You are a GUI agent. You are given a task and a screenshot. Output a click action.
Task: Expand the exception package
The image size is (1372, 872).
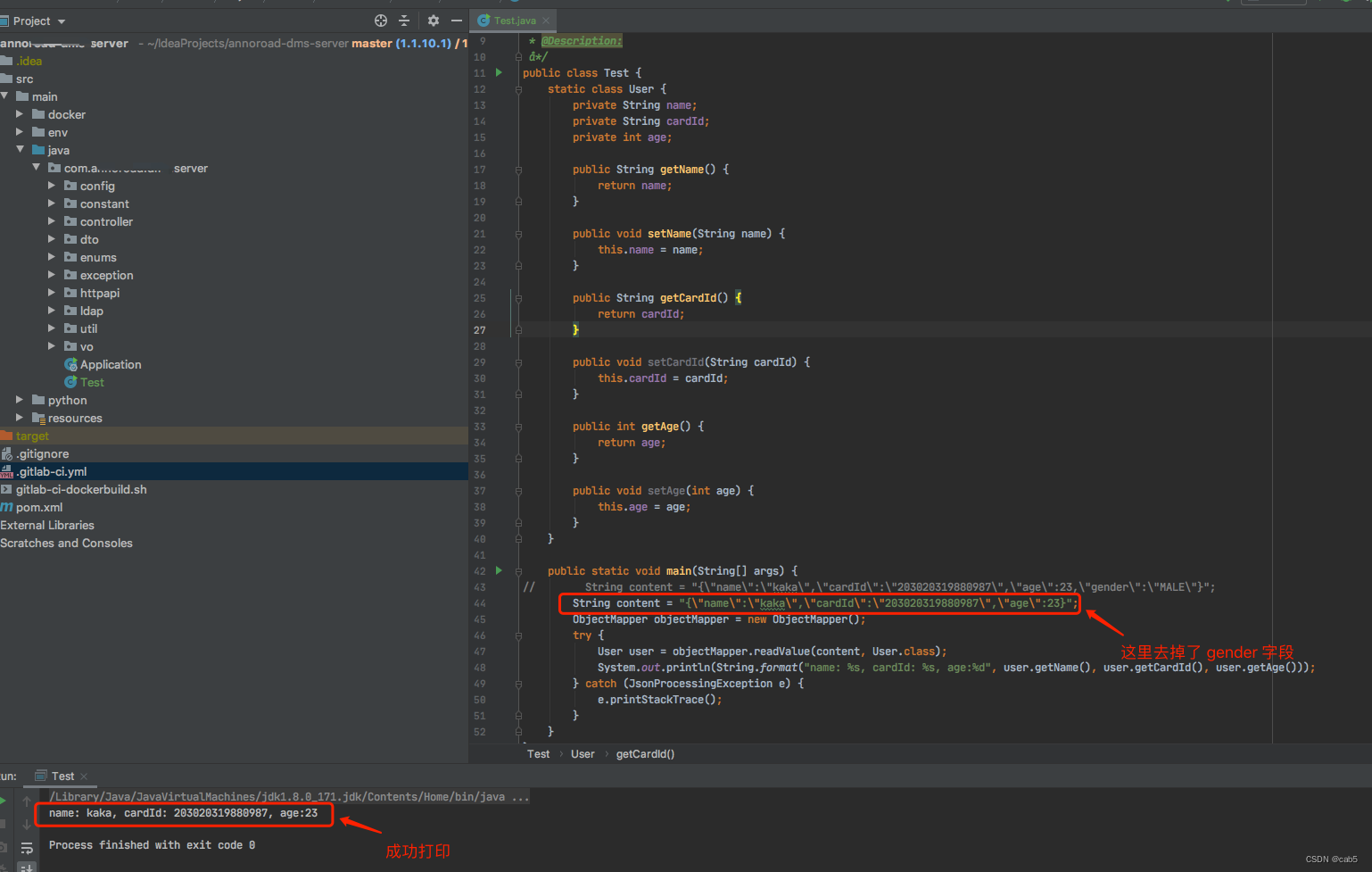coord(51,275)
